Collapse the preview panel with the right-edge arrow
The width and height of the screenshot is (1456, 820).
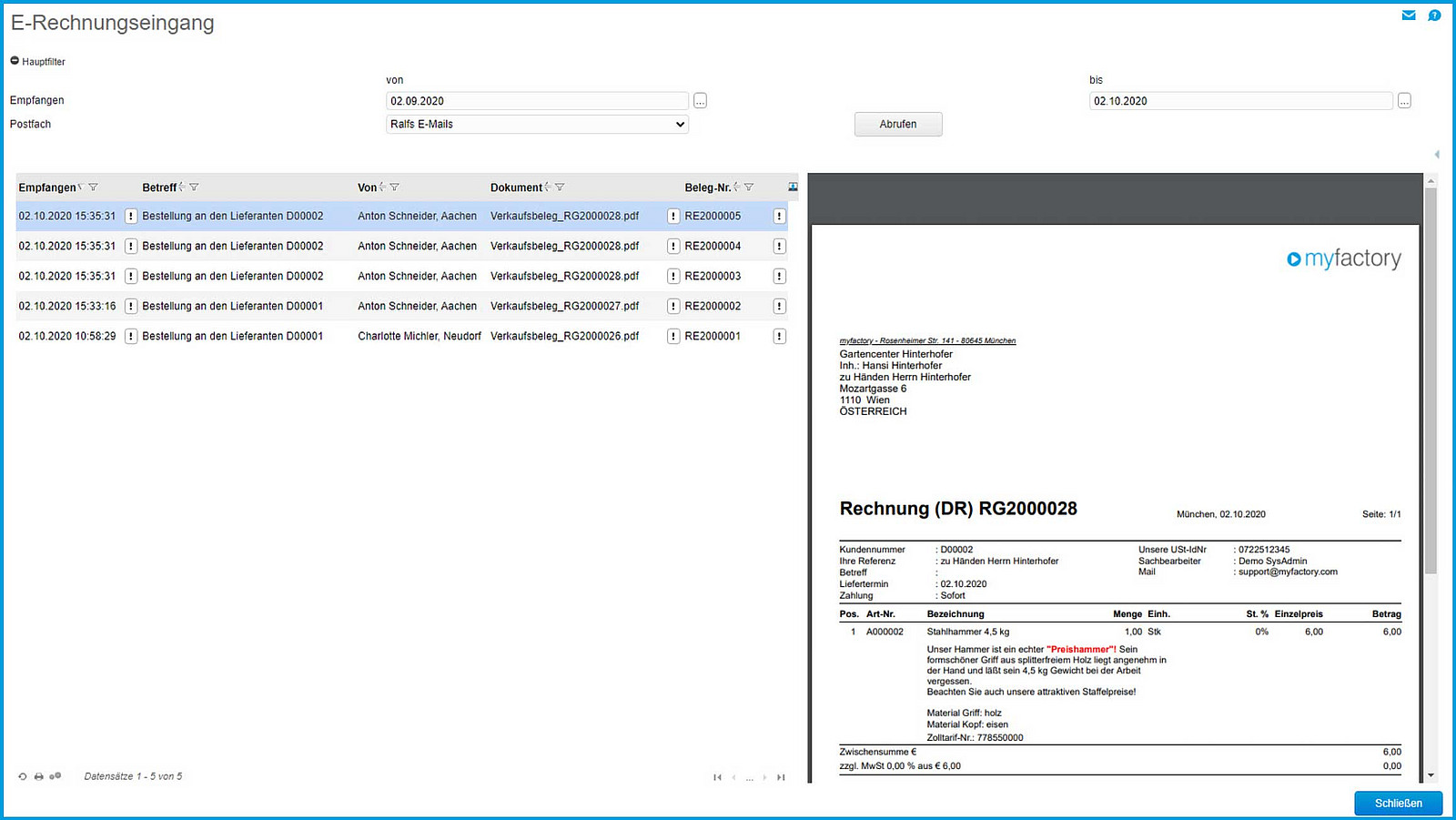1437,155
